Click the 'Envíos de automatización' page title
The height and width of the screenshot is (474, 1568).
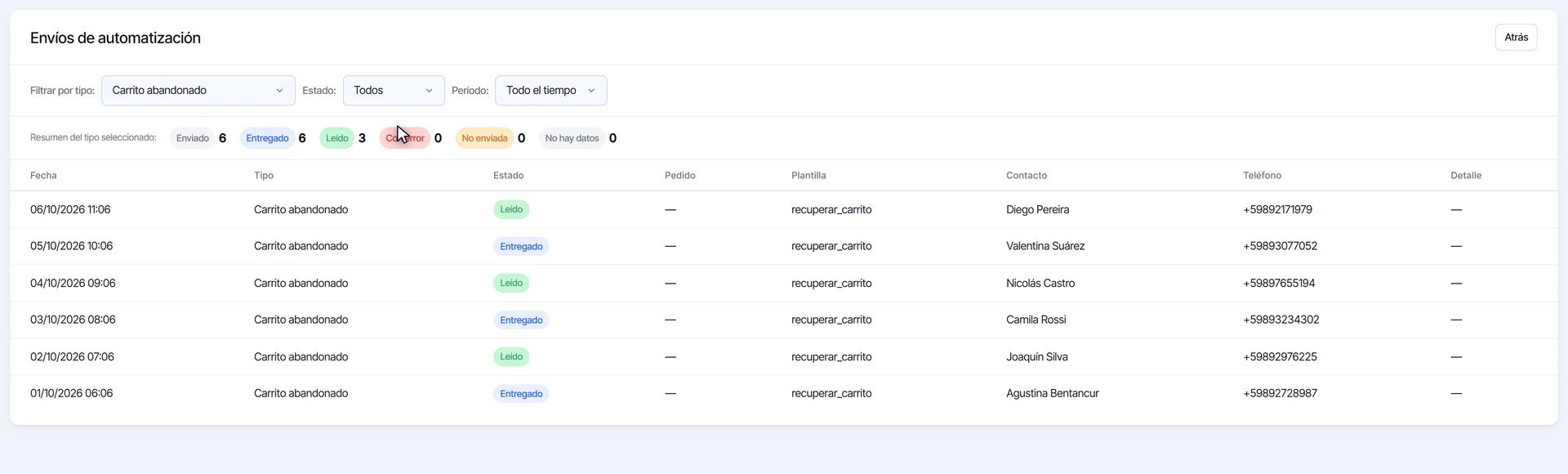pyautogui.click(x=115, y=38)
